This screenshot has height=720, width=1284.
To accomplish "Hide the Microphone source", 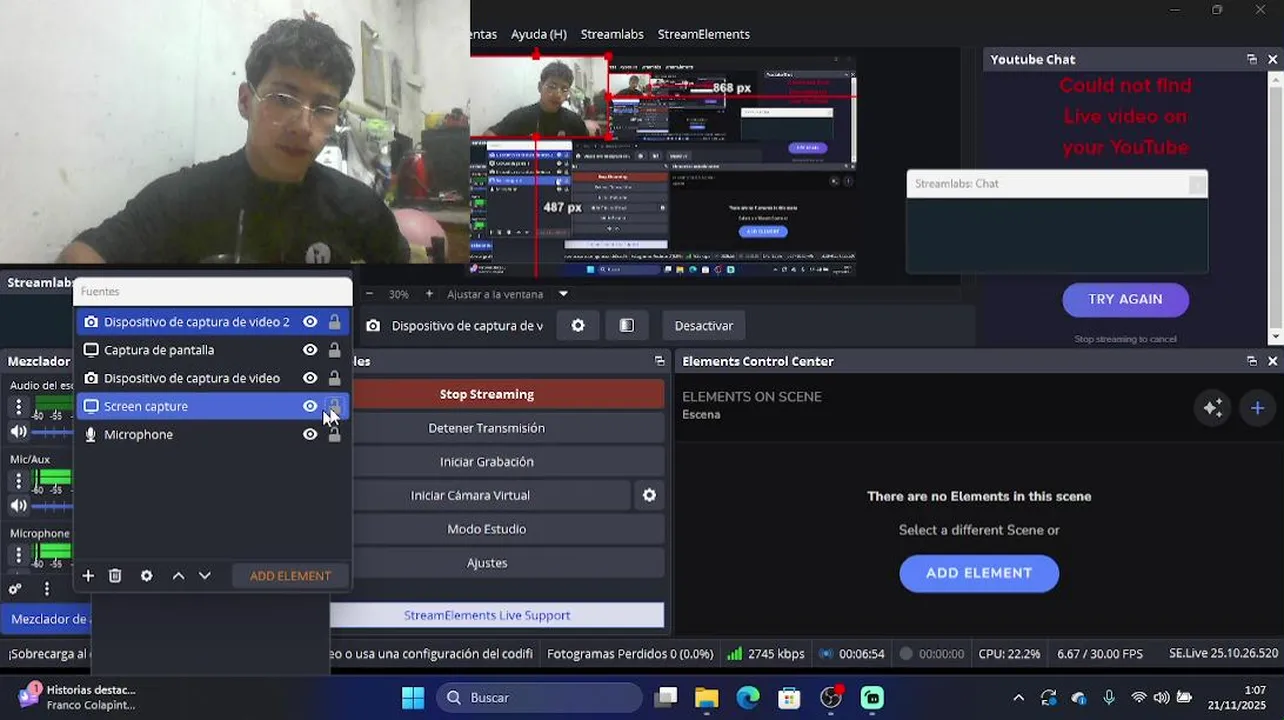I will coord(310,434).
